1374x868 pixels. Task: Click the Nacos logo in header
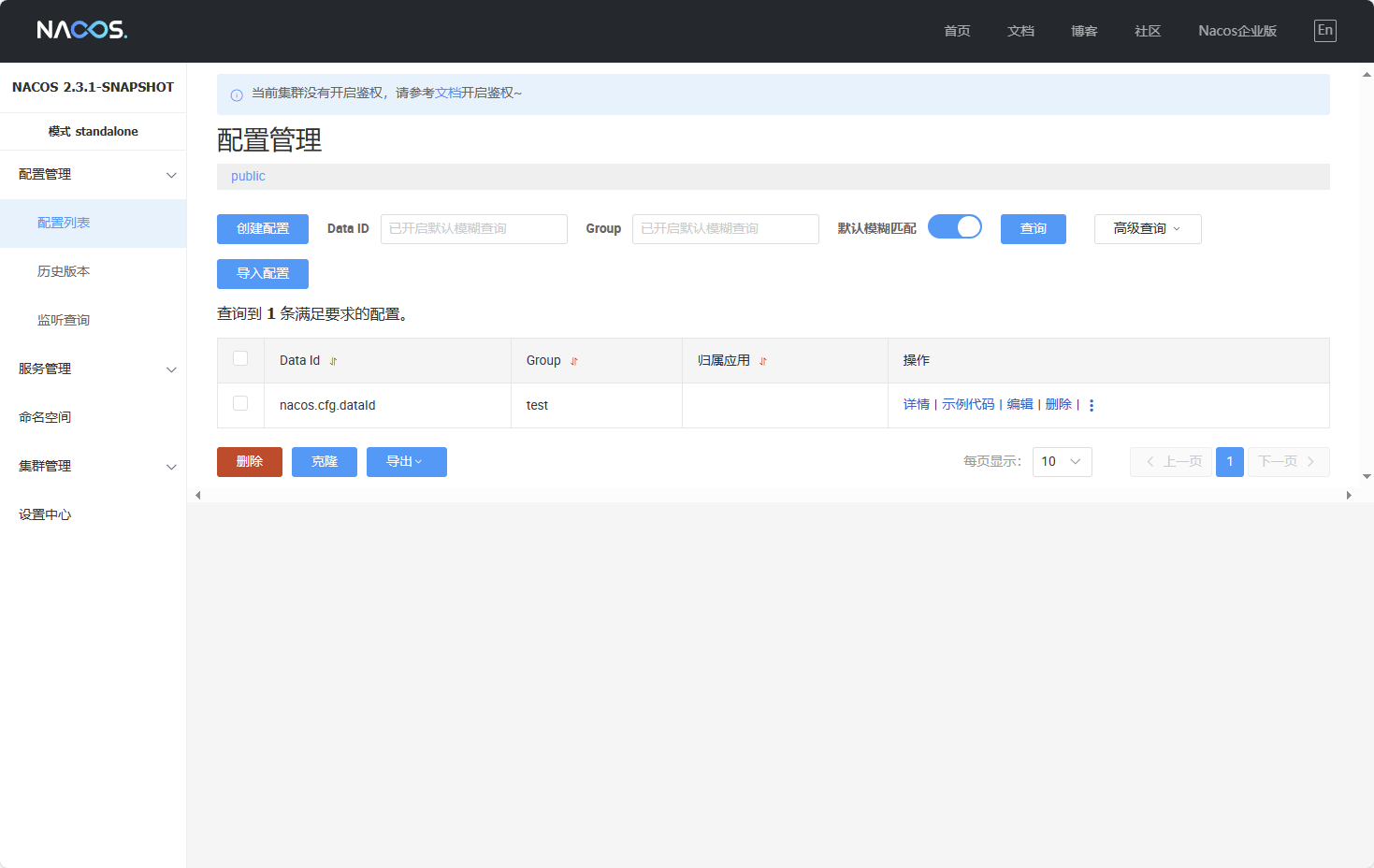click(81, 30)
